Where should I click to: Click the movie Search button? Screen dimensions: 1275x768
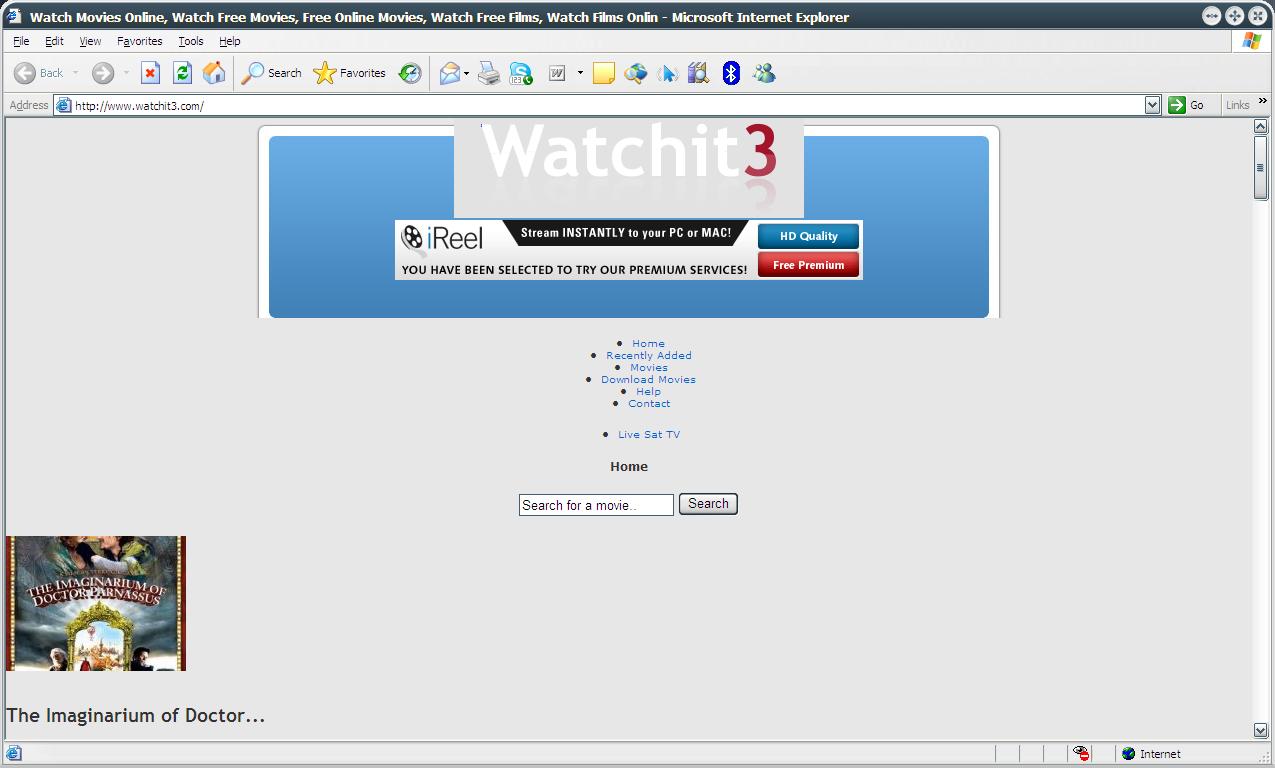click(x=708, y=504)
